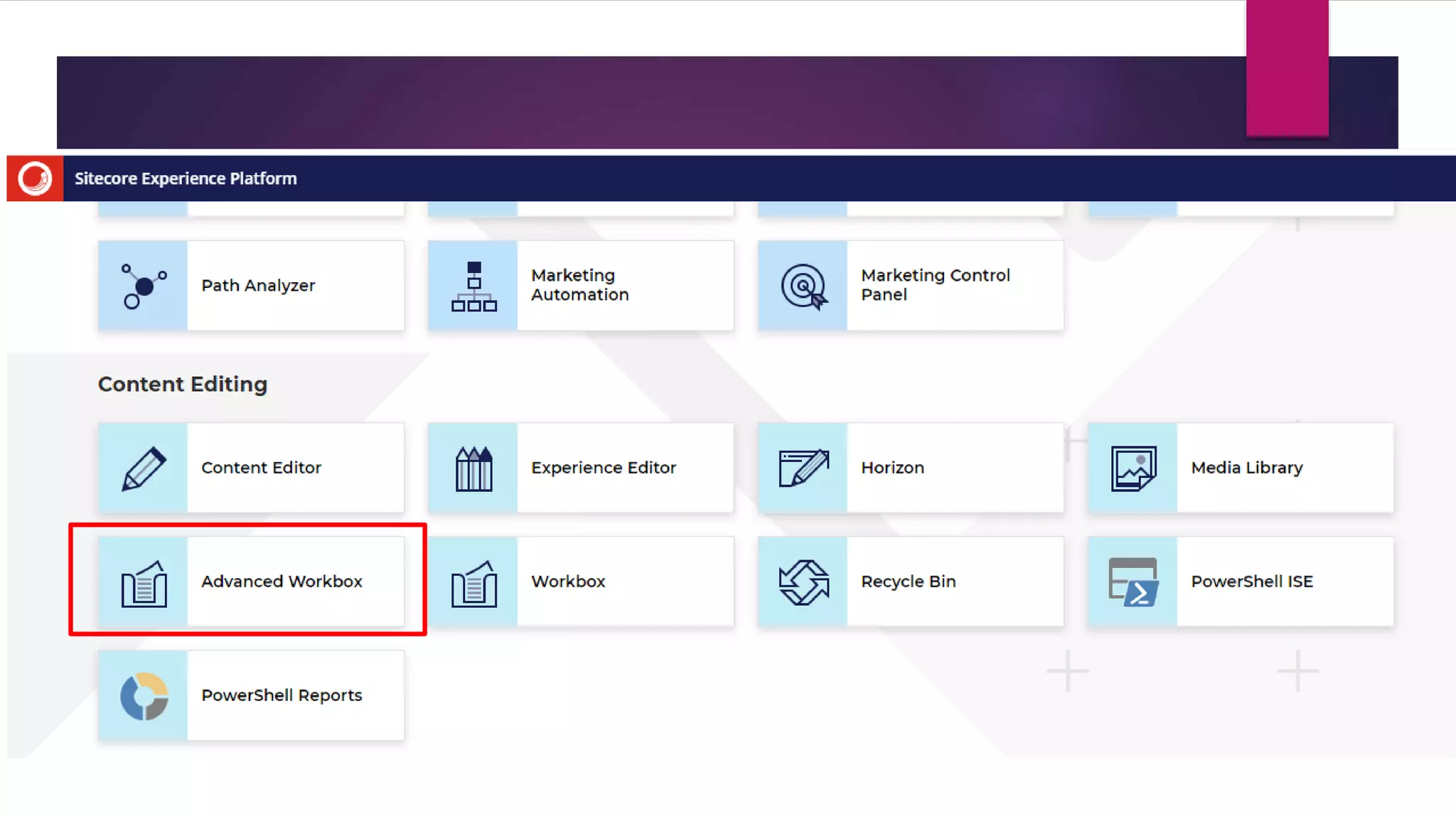Screen dimensions: 1456x819
Task: Launch PowerShell ISE from its label
Action: click(x=1251, y=582)
